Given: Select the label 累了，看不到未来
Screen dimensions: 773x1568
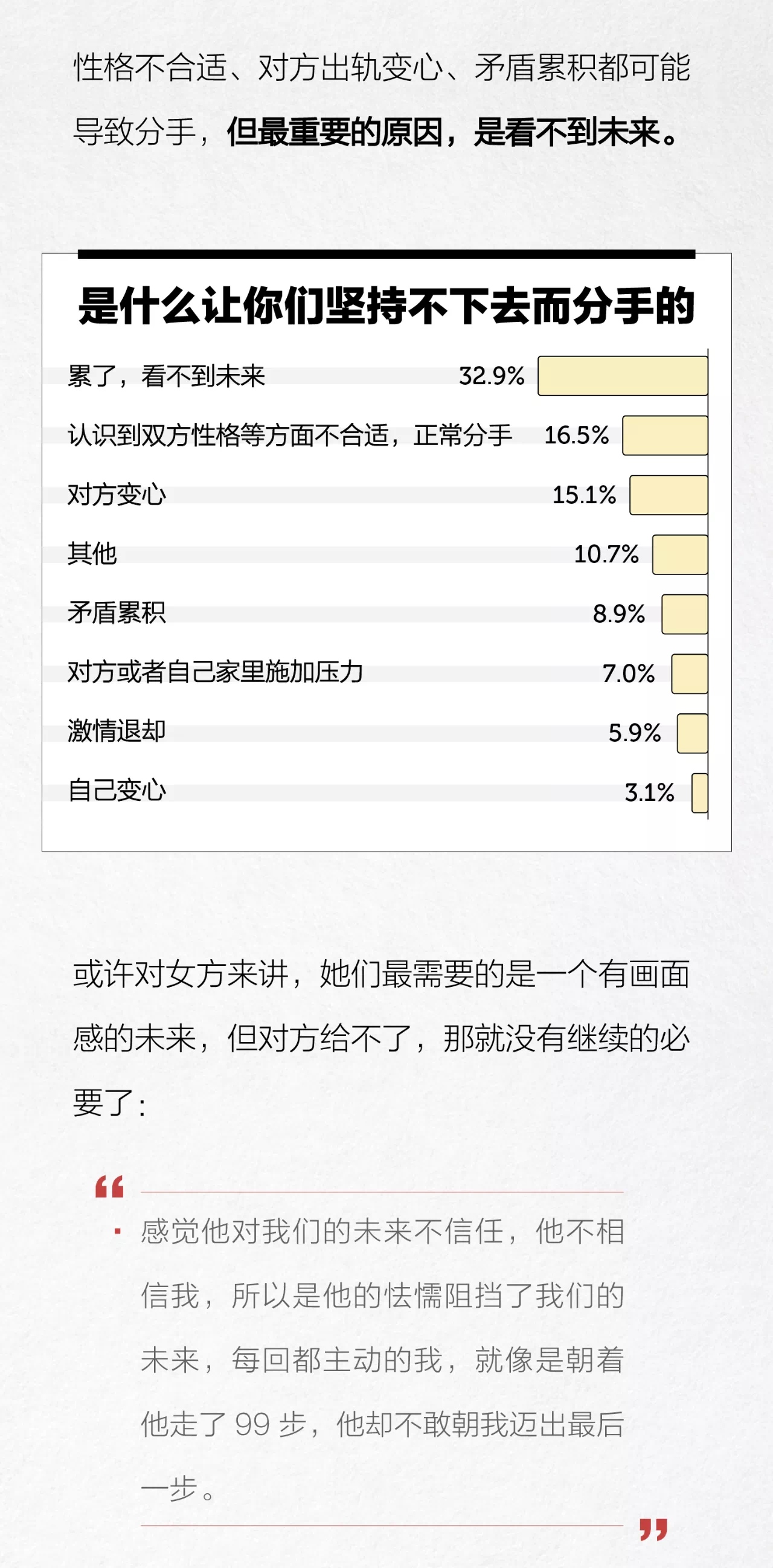Looking at the screenshot, I should tap(166, 376).
